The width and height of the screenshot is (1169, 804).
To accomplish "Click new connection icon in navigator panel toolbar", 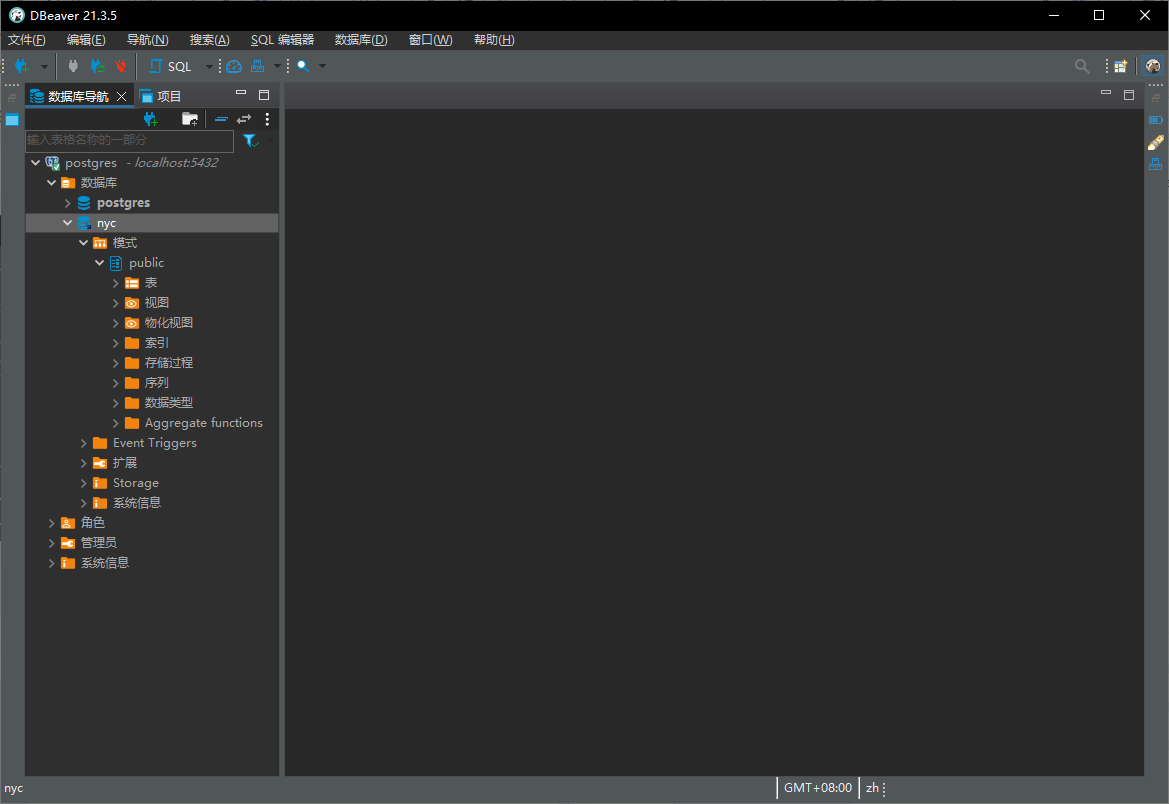I will (151, 119).
